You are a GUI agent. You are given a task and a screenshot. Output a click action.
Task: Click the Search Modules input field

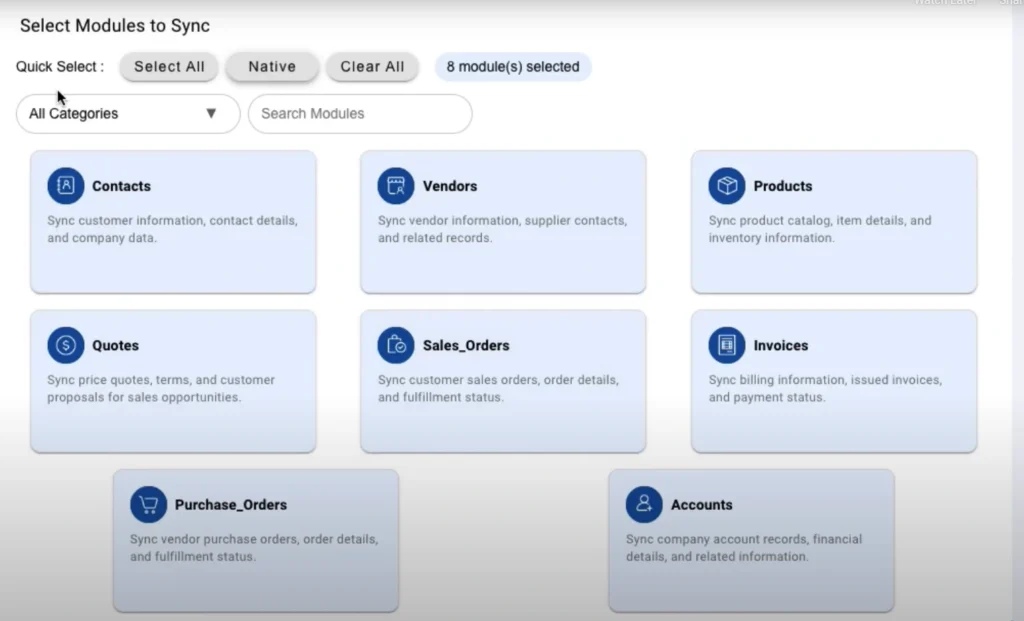click(360, 113)
